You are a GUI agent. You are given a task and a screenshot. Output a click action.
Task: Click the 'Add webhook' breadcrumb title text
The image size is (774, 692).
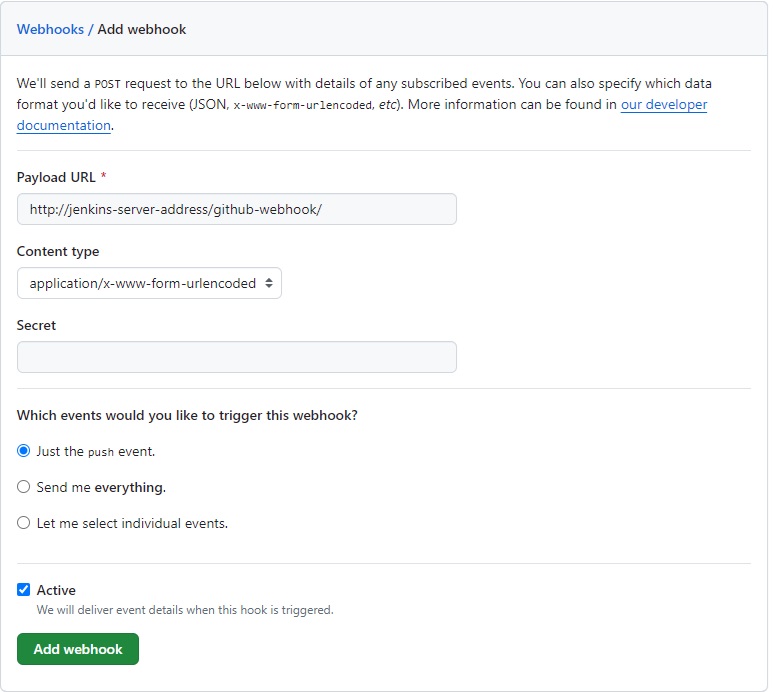coord(142,29)
